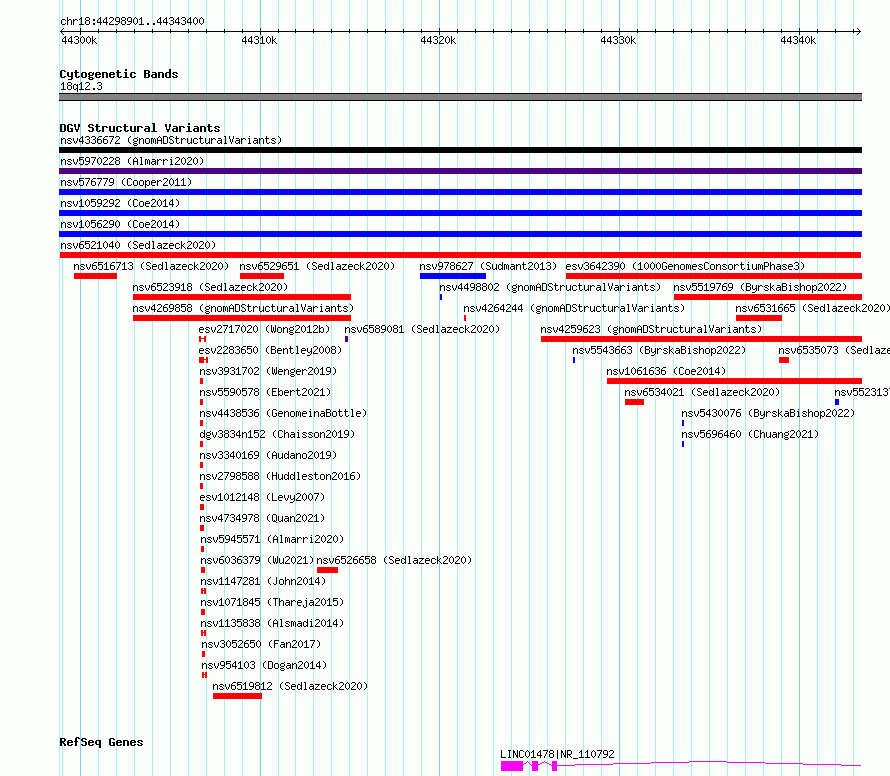Viewport: 890px width, 776px height.
Task: Click the 44310k ruler tick label
Action: click(x=259, y=40)
